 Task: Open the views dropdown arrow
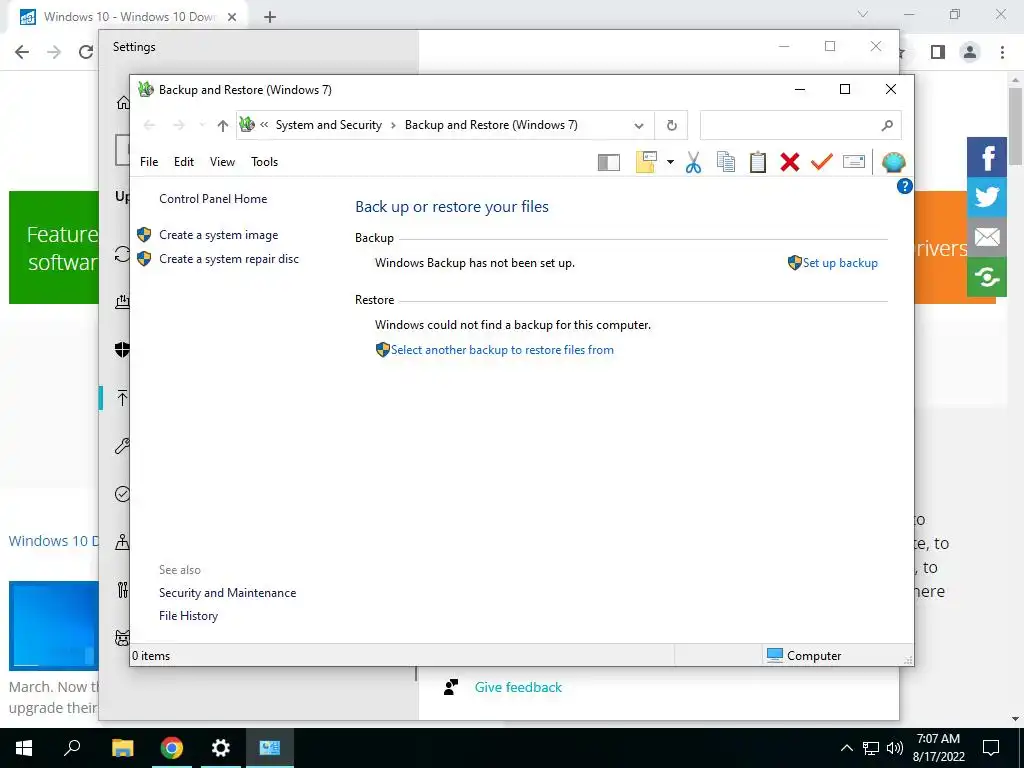pos(670,162)
